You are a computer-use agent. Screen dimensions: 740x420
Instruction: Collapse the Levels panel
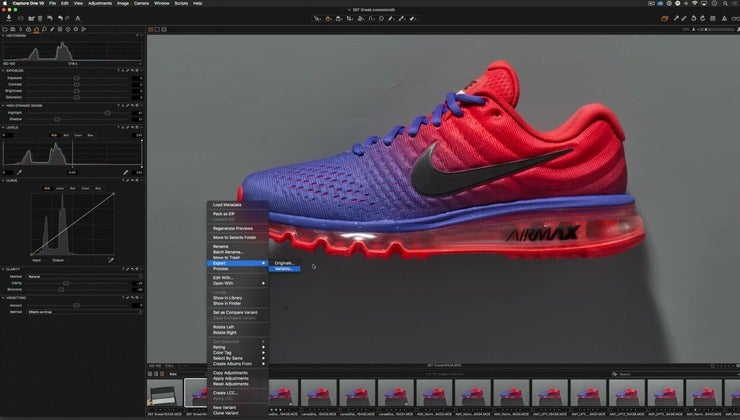3,127
